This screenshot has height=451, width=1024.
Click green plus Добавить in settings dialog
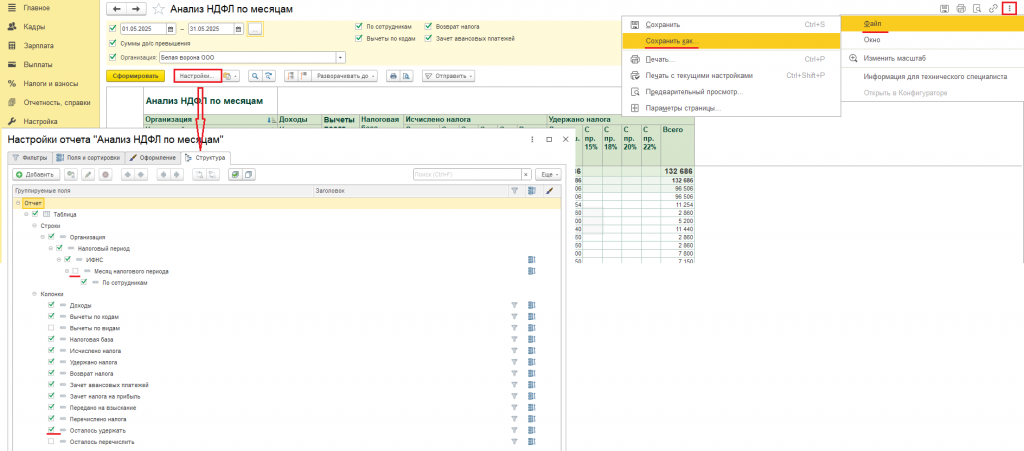coord(35,174)
